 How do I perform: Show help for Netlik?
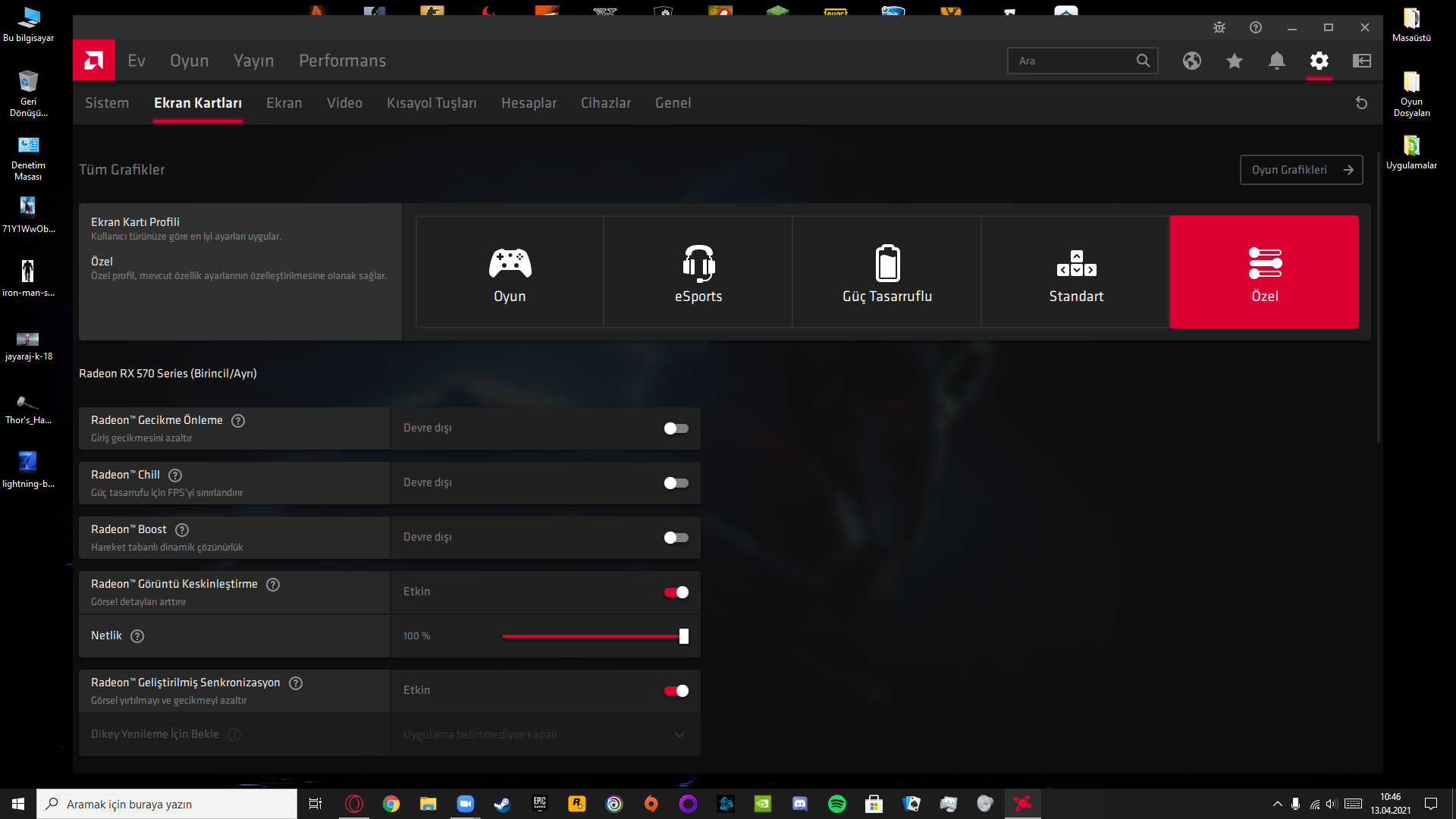137,636
